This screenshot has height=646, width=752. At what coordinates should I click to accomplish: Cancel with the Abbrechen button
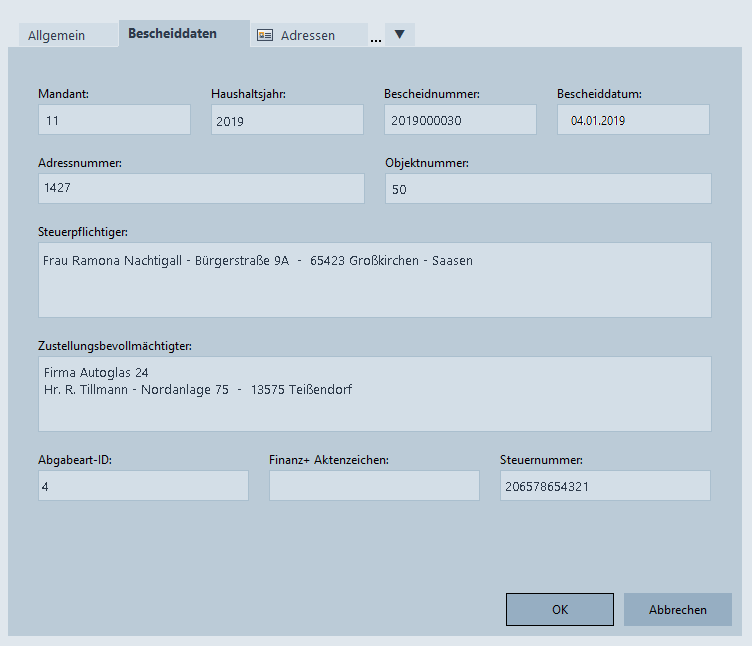pos(677,609)
